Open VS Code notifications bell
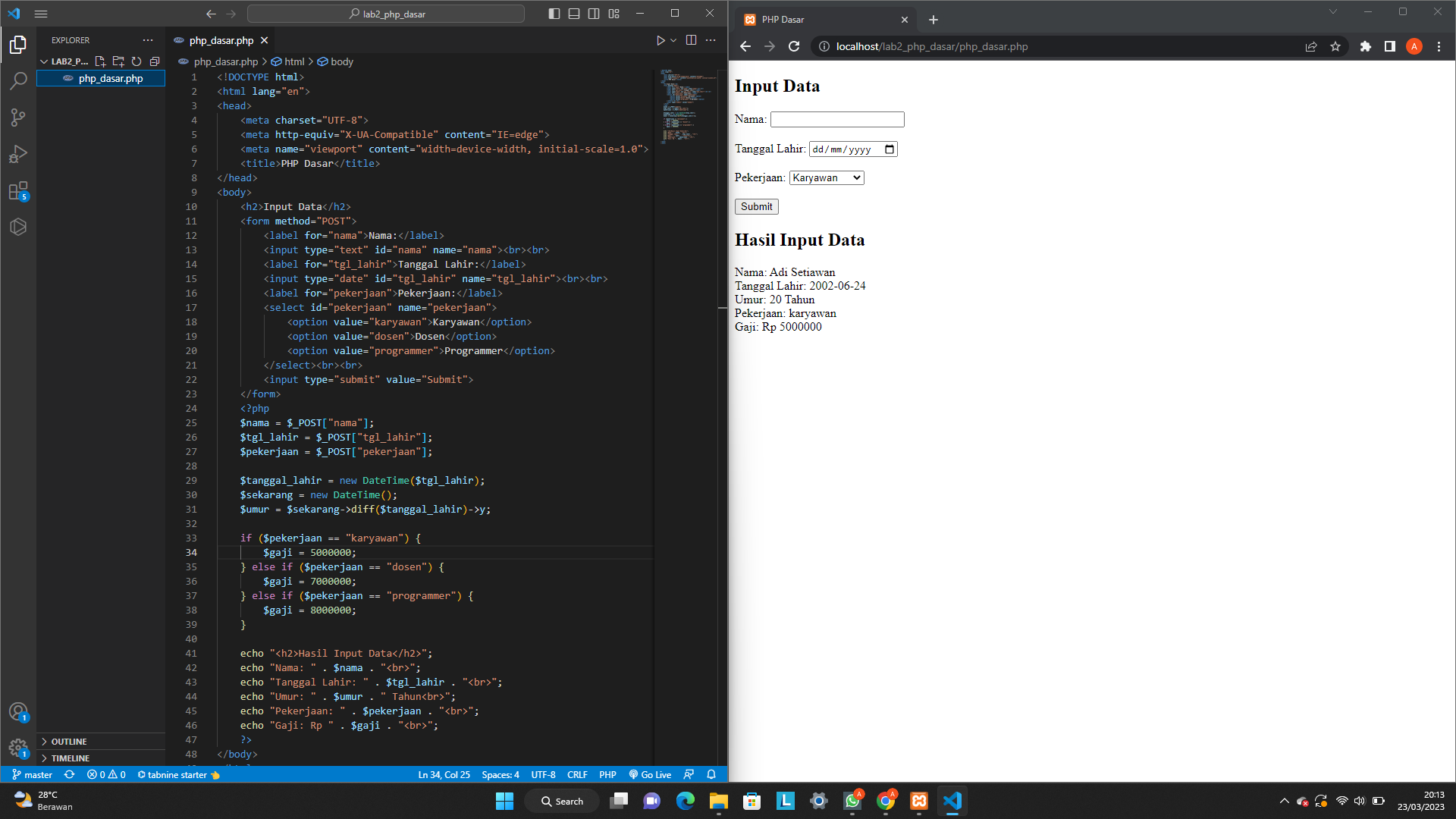The width and height of the screenshot is (1456, 819). [711, 774]
